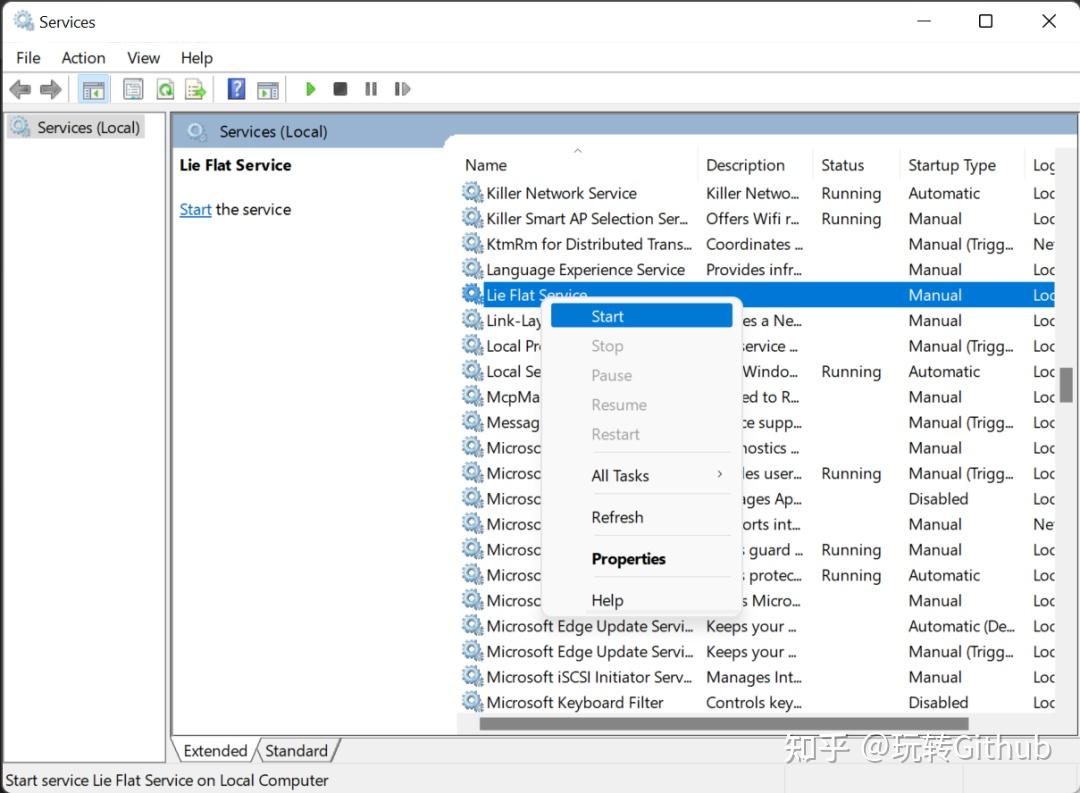Click the Back navigation arrow
The width and height of the screenshot is (1080, 793).
pos(20,89)
